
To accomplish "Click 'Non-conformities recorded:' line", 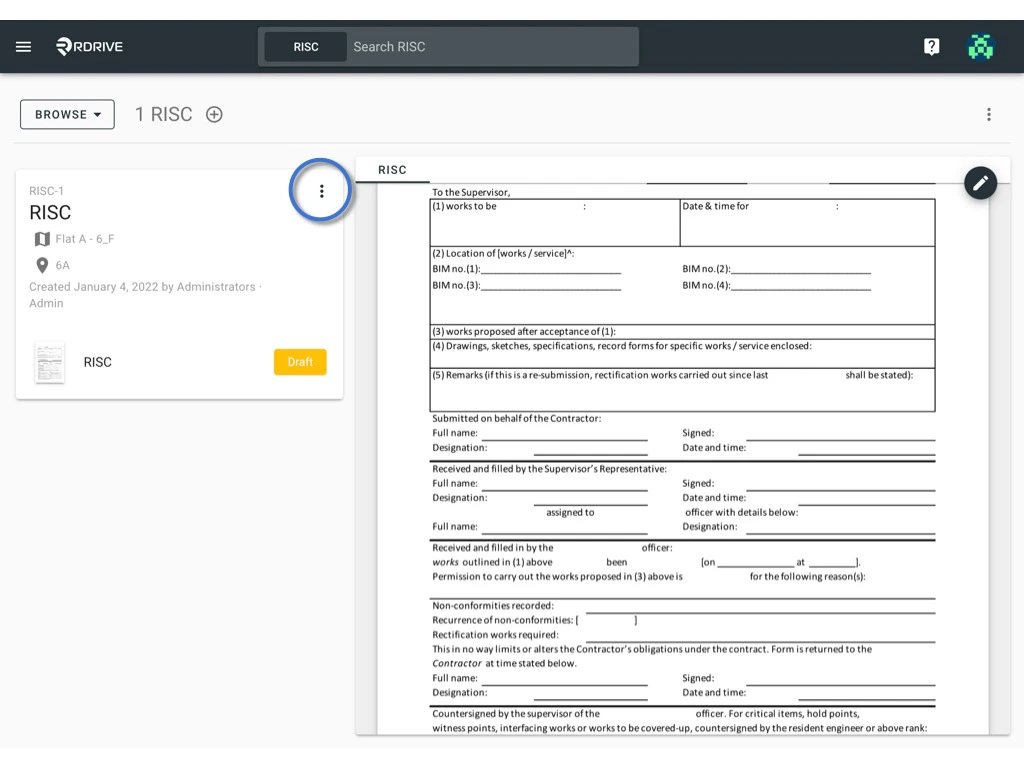I will [x=682, y=606].
